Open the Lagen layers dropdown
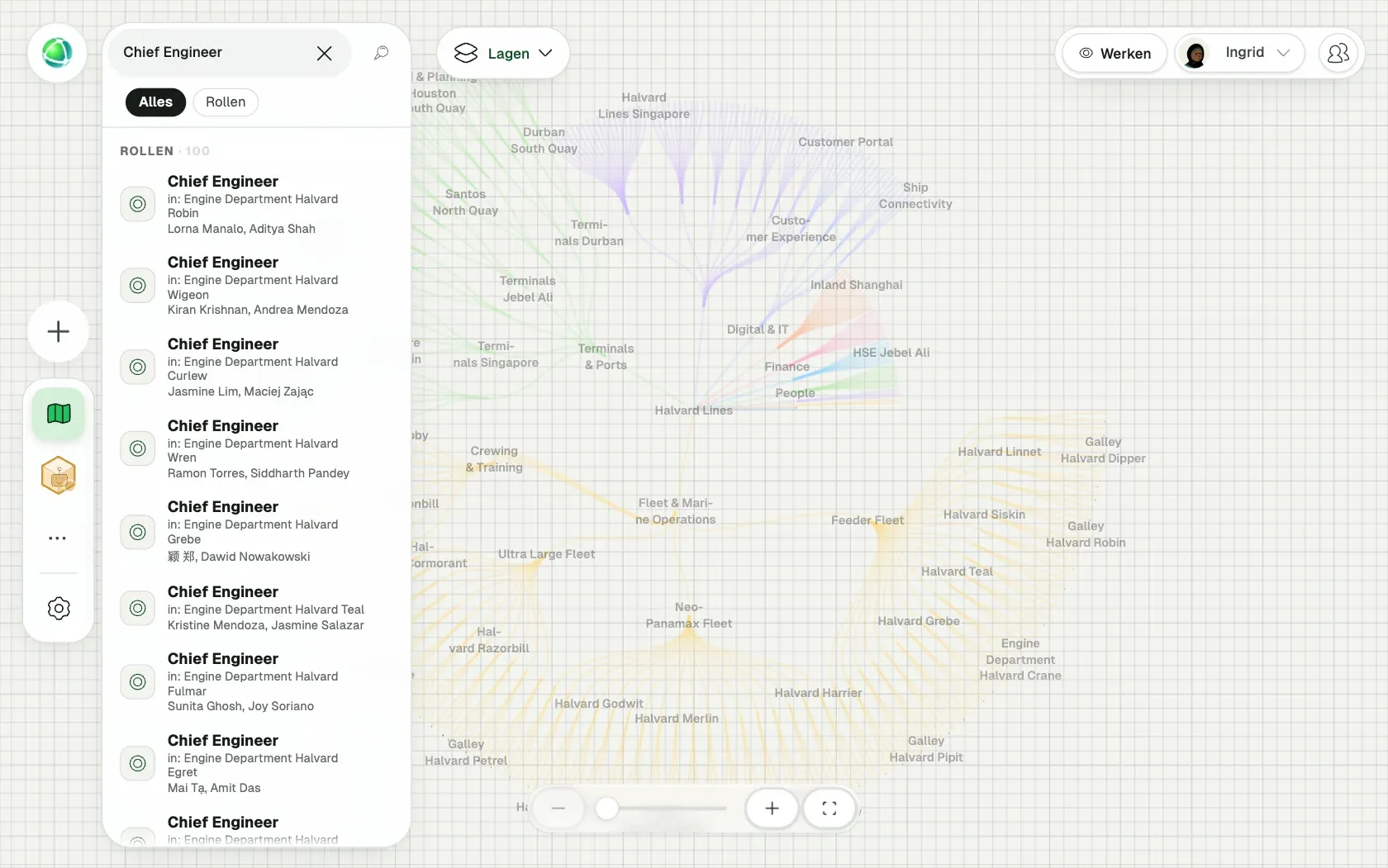1388x868 pixels. 503,53
